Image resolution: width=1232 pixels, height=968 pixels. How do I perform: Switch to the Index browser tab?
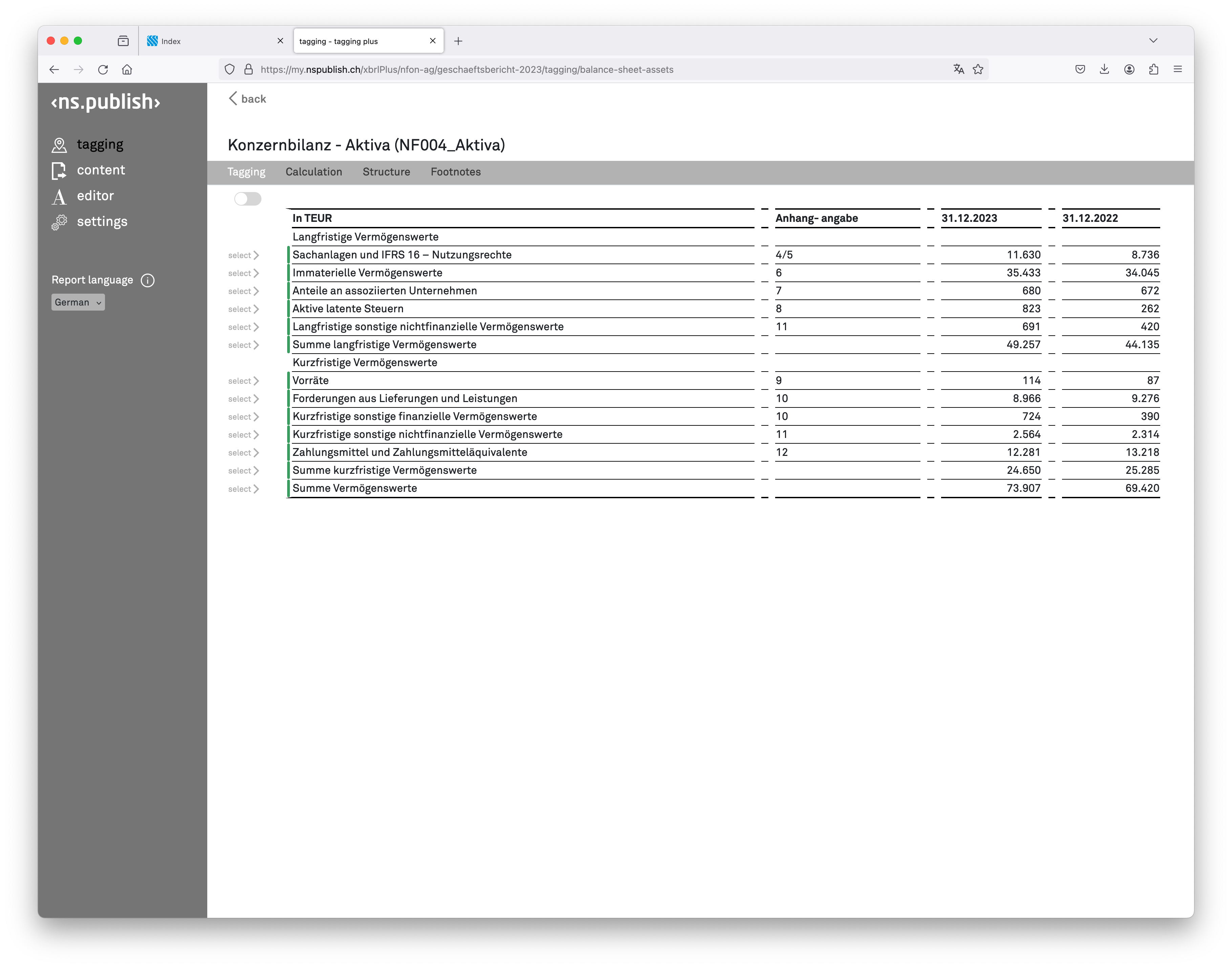(171, 41)
